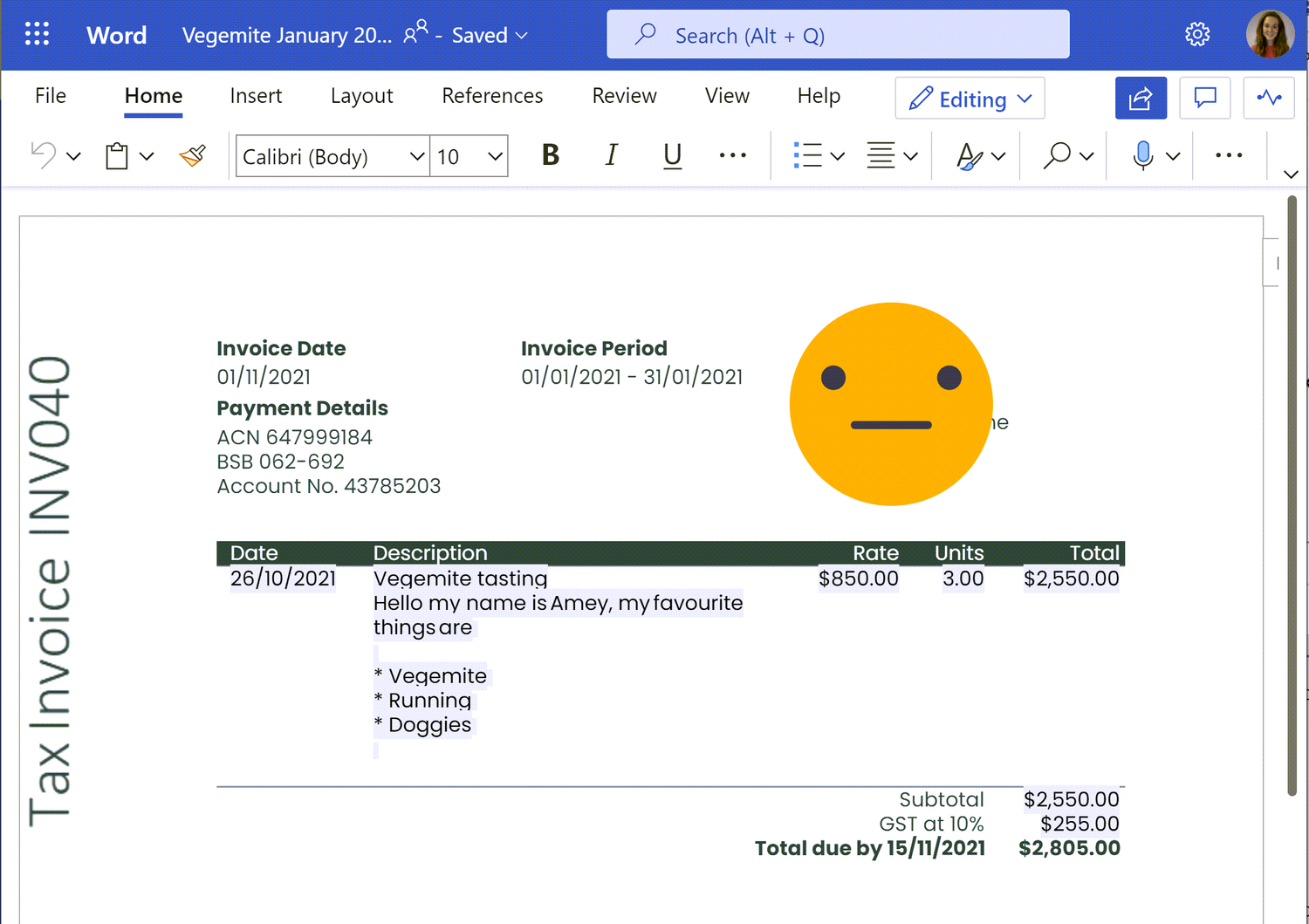Start voice Dictation
Screen dimensions: 1309x924
[1142, 155]
